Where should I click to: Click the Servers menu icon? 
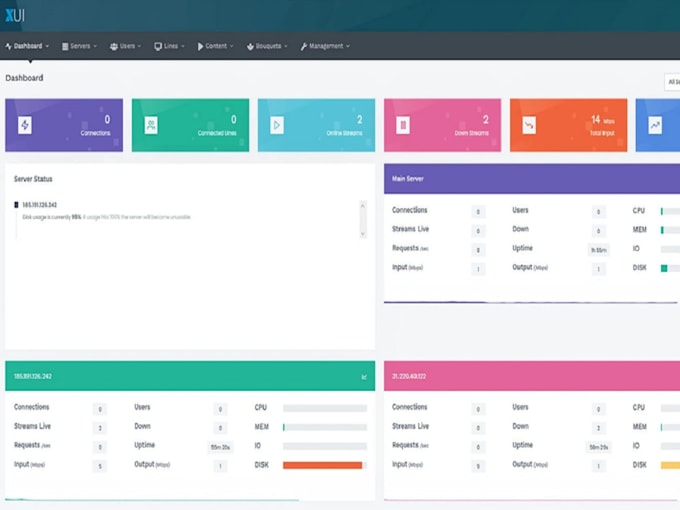pyautogui.click(x=65, y=46)
